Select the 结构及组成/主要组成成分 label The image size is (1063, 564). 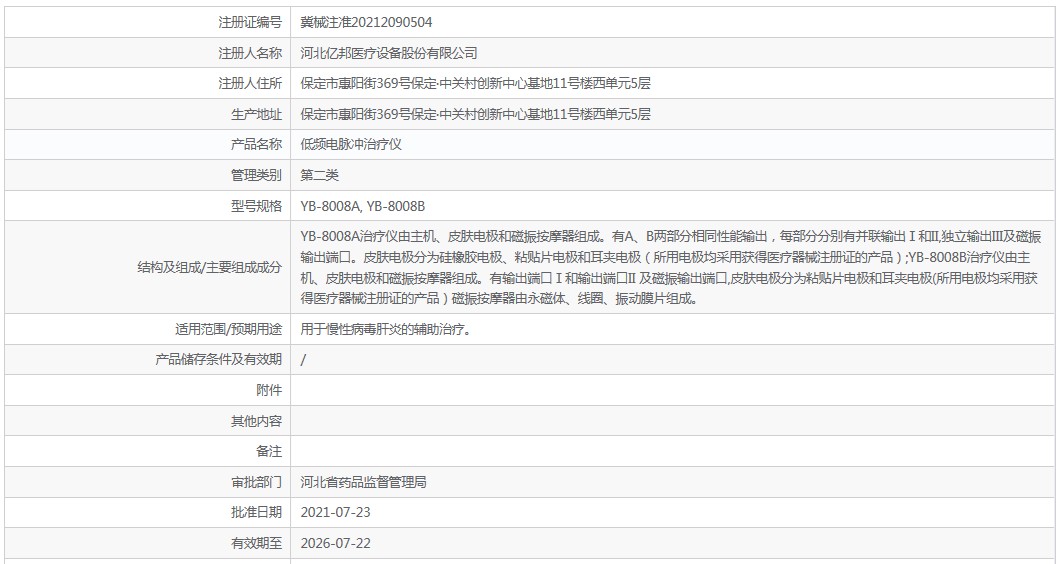(x=209, y=267)
